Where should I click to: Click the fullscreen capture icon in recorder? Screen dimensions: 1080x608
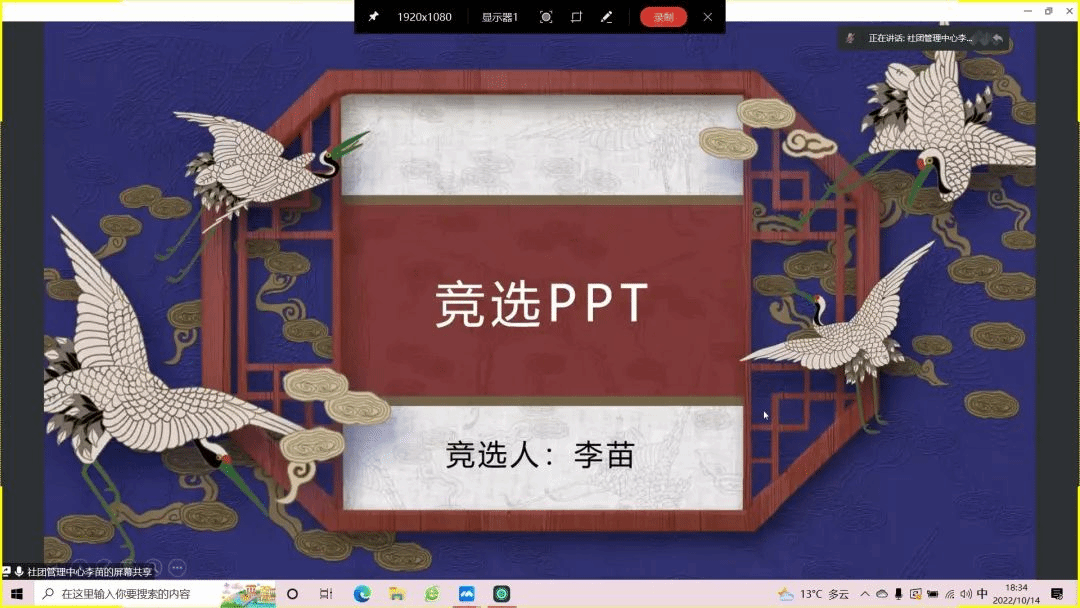point(546,17)
